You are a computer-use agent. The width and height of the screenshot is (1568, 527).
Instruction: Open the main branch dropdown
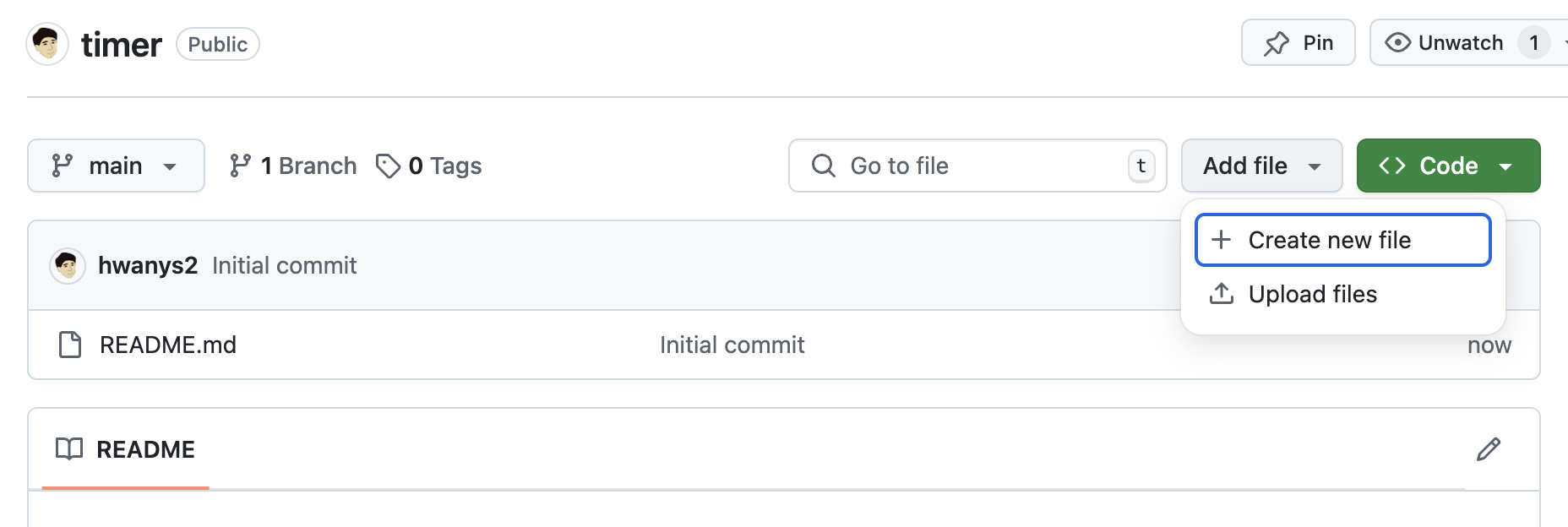click(x=116, y=166)
